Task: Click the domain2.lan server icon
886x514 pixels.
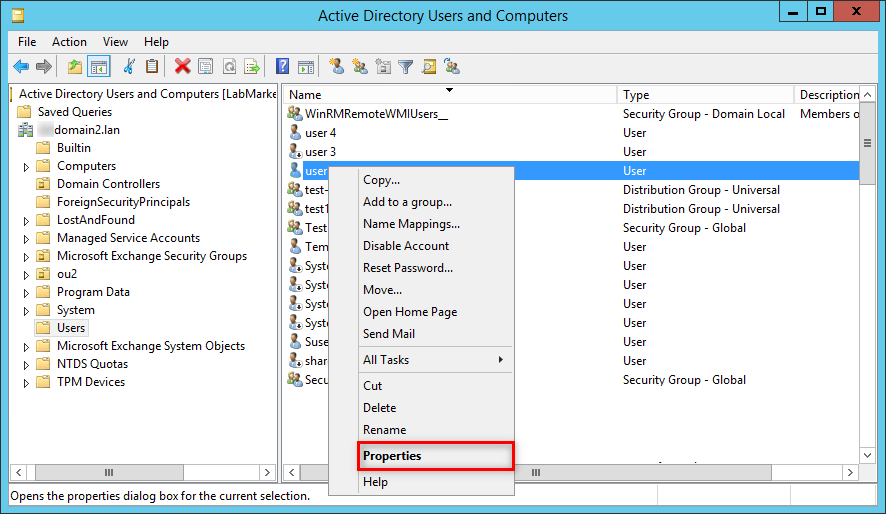Action: tap(25, 130)
